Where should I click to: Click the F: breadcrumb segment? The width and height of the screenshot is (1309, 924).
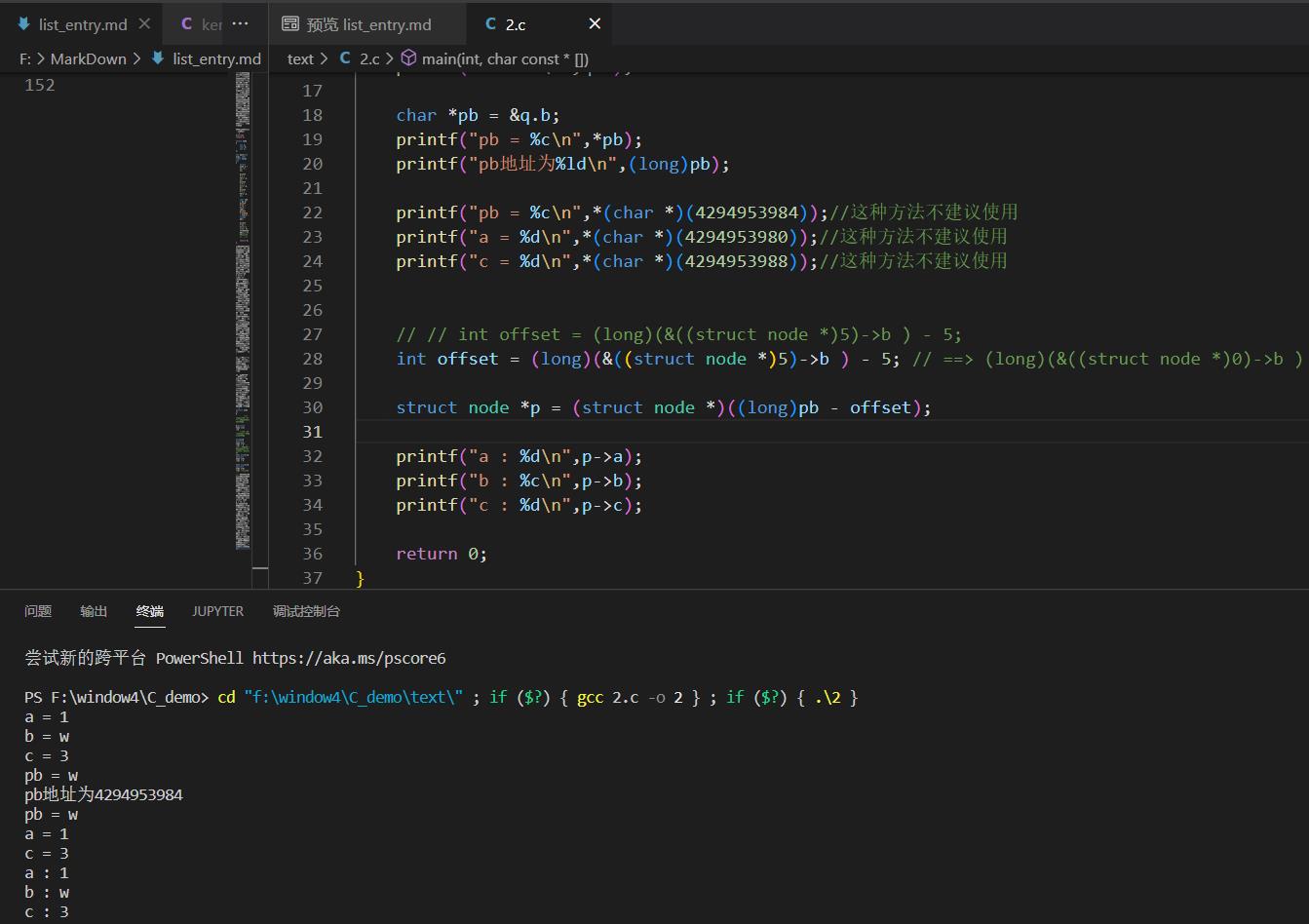tap(25, 58)
